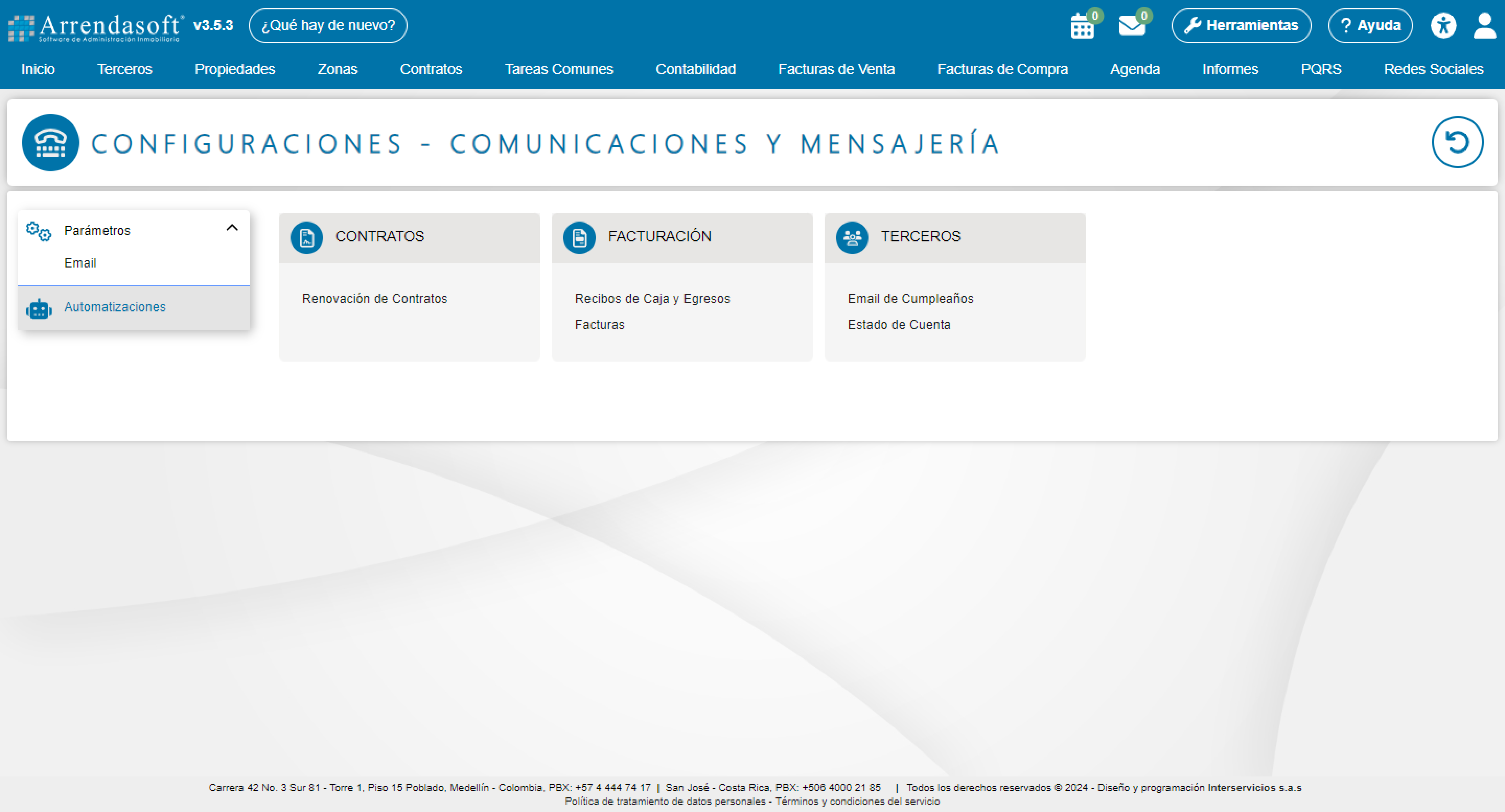Open the Zonas menu
This screenshot has height=812, width=1505.
(337, 69)
